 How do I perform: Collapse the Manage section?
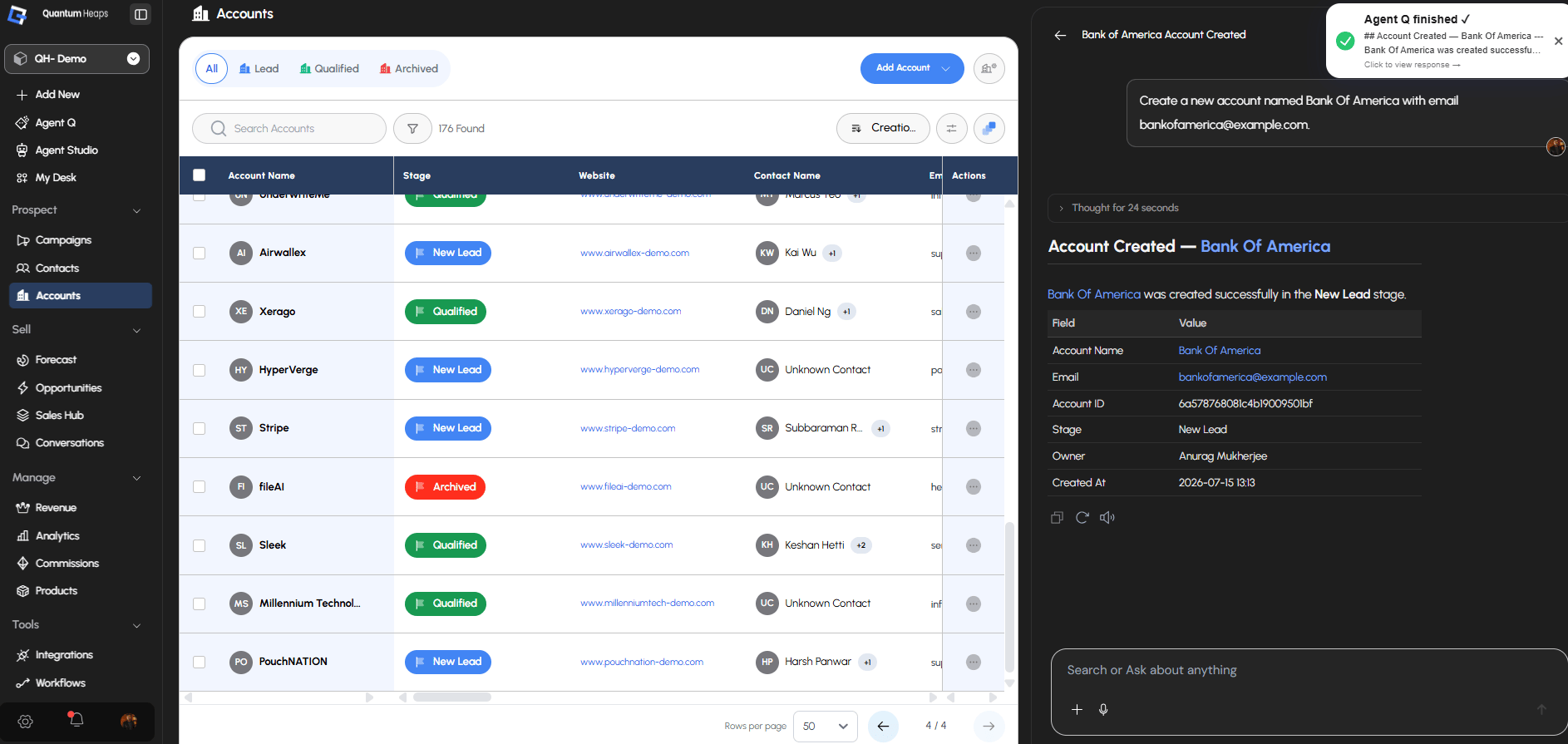(137, 478)
